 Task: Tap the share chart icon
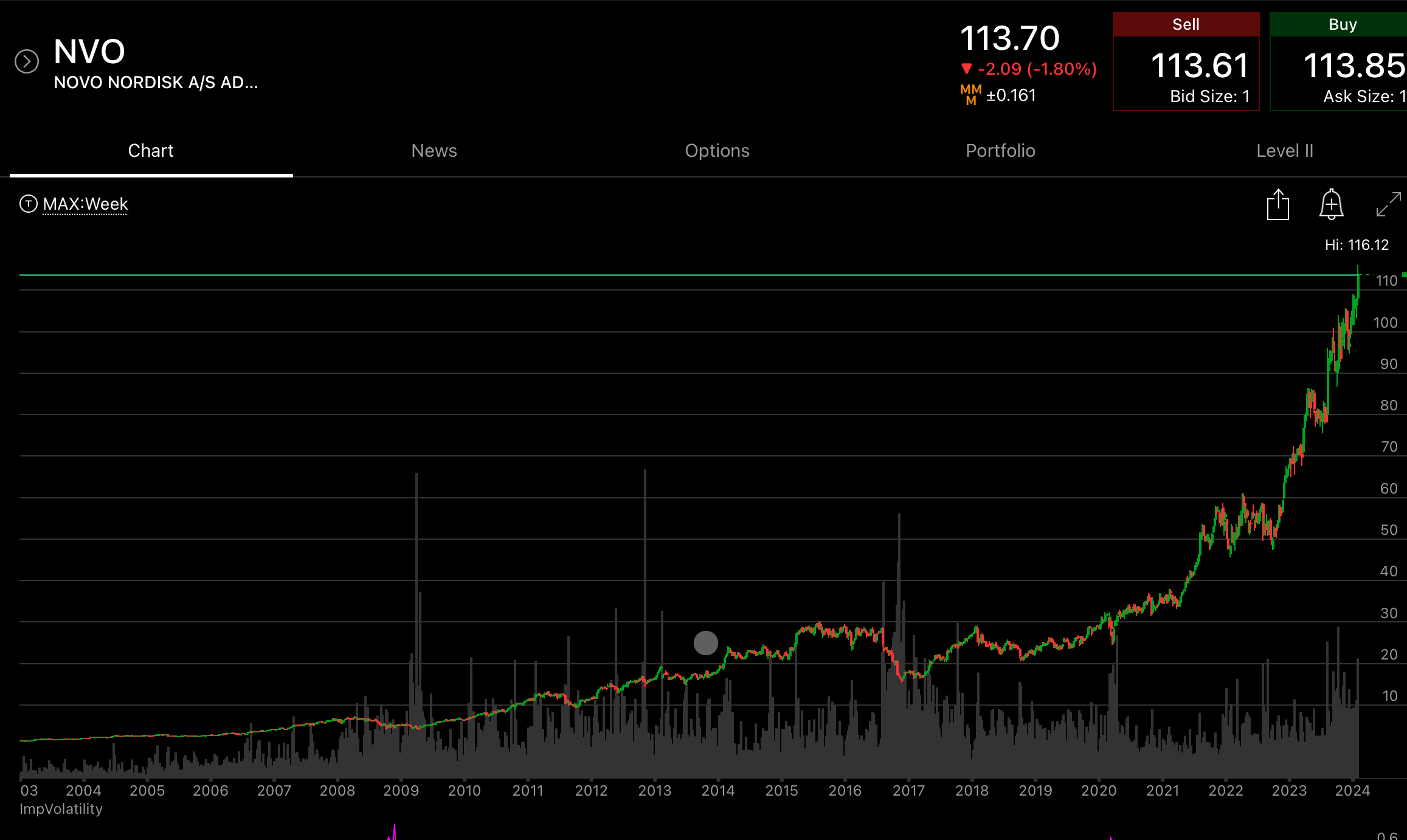1277,204
